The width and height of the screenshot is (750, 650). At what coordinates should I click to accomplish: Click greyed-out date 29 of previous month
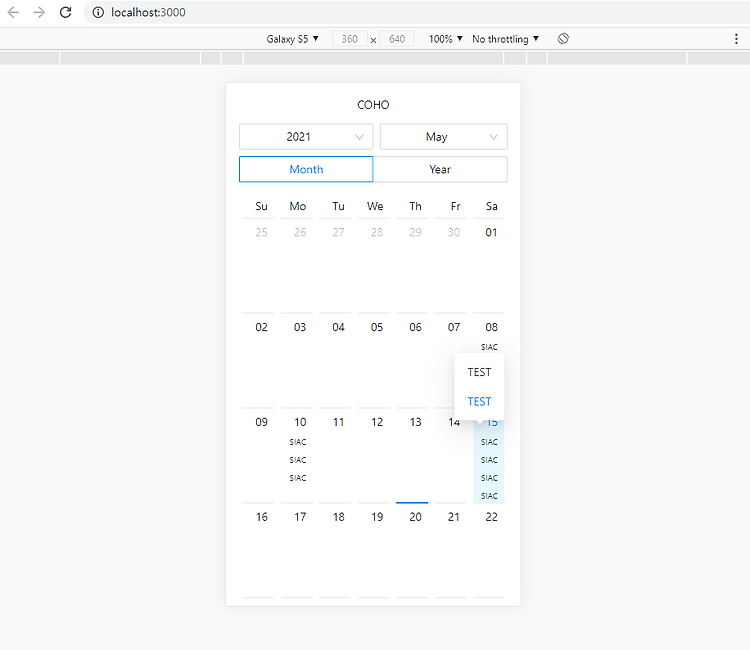click(415, 232)
